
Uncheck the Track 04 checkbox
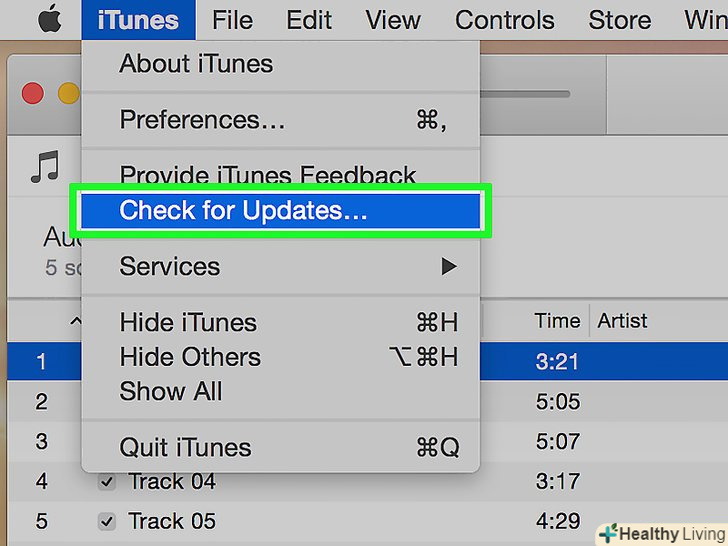coord(107,482)
